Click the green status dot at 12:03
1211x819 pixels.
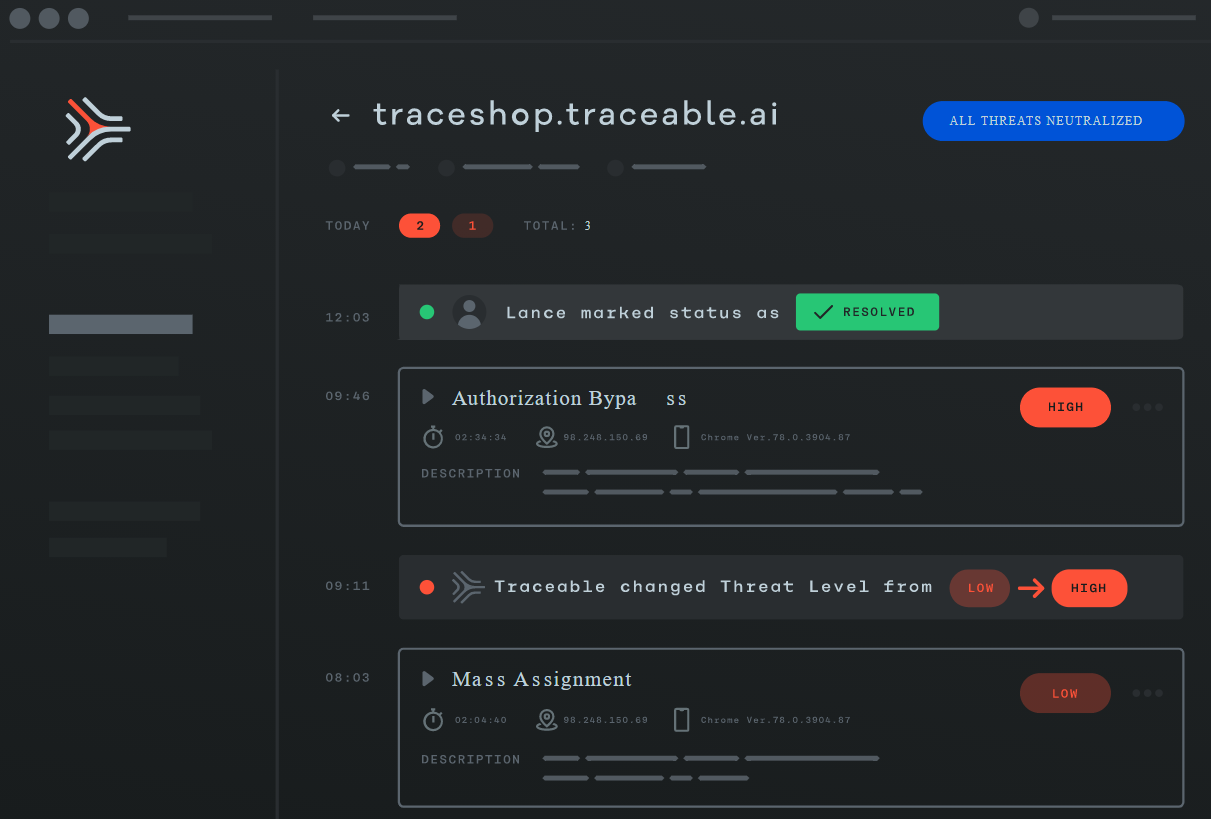pyautogui.click(x=427, y=312)
